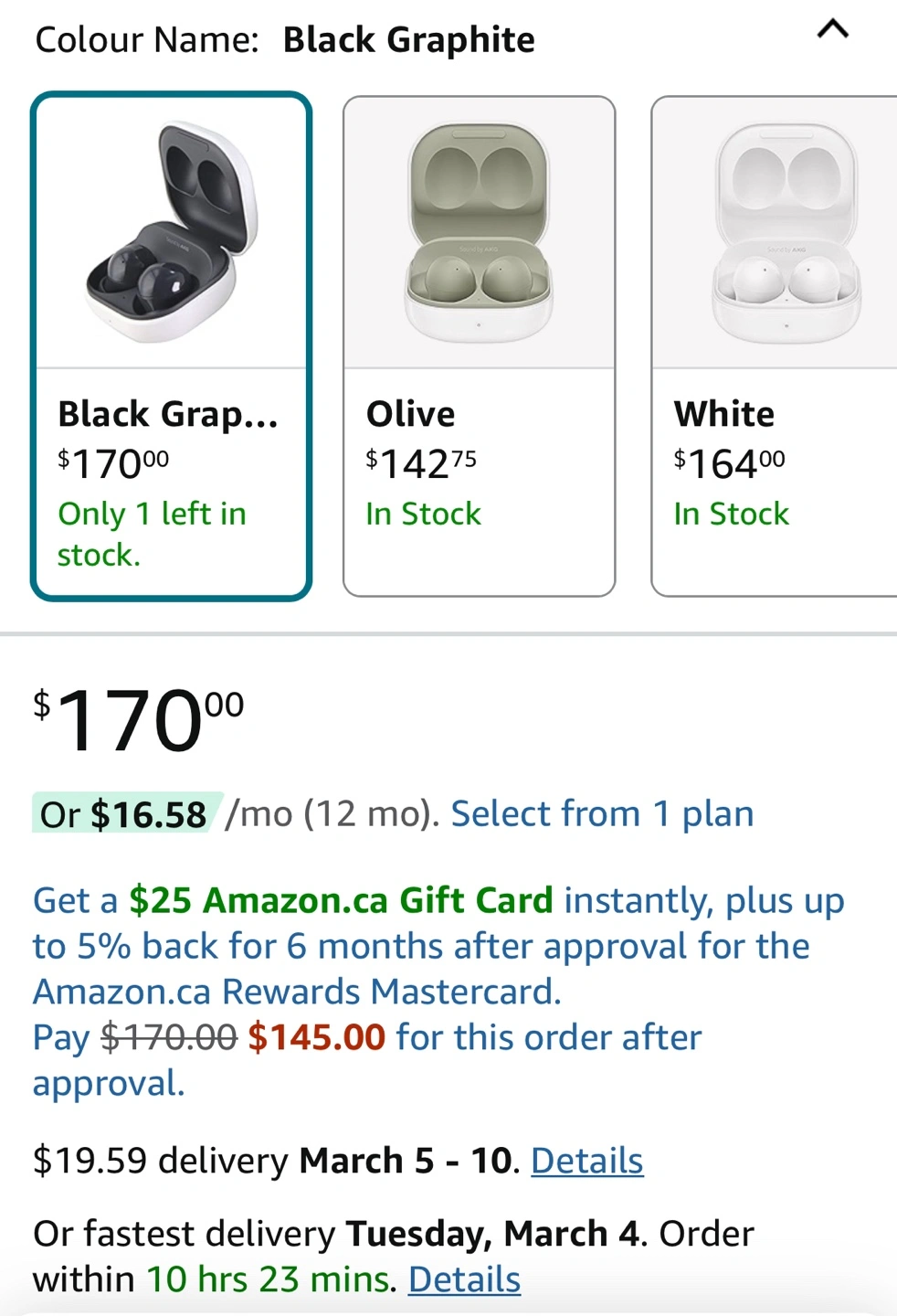Click the White $164.00 price

tap(729, 463)
